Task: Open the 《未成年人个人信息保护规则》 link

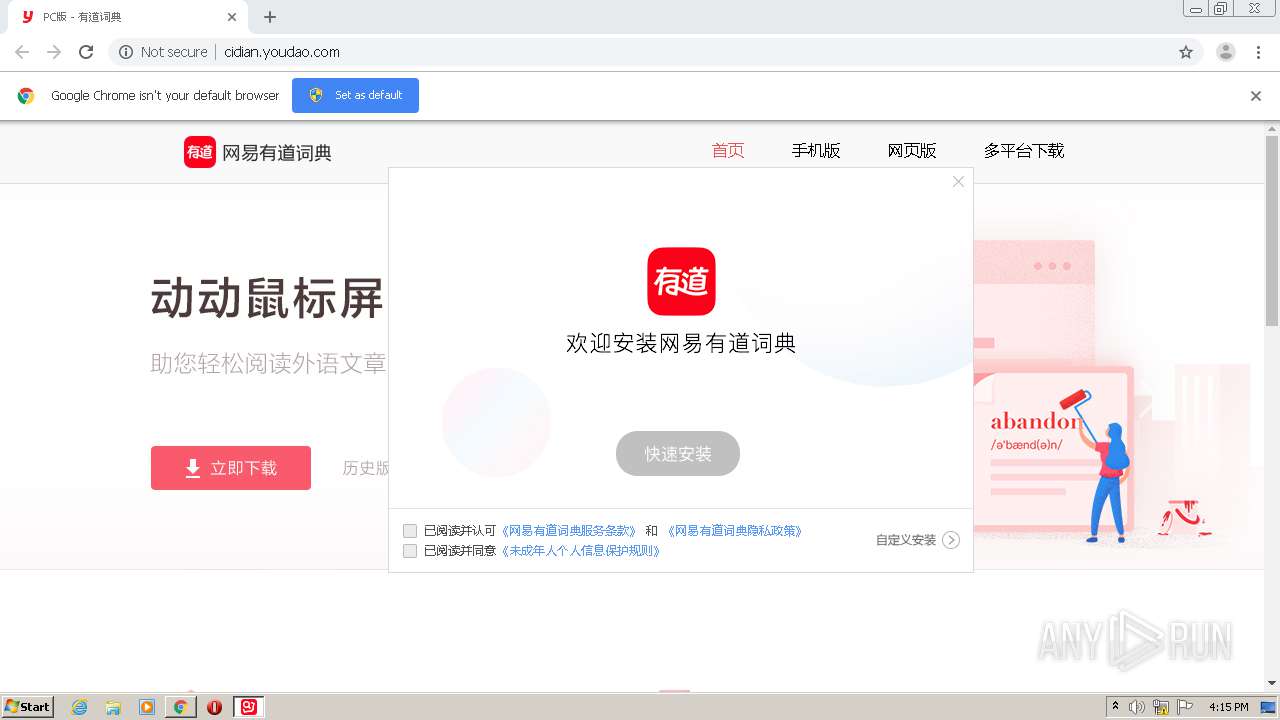Action: (581, 551)
